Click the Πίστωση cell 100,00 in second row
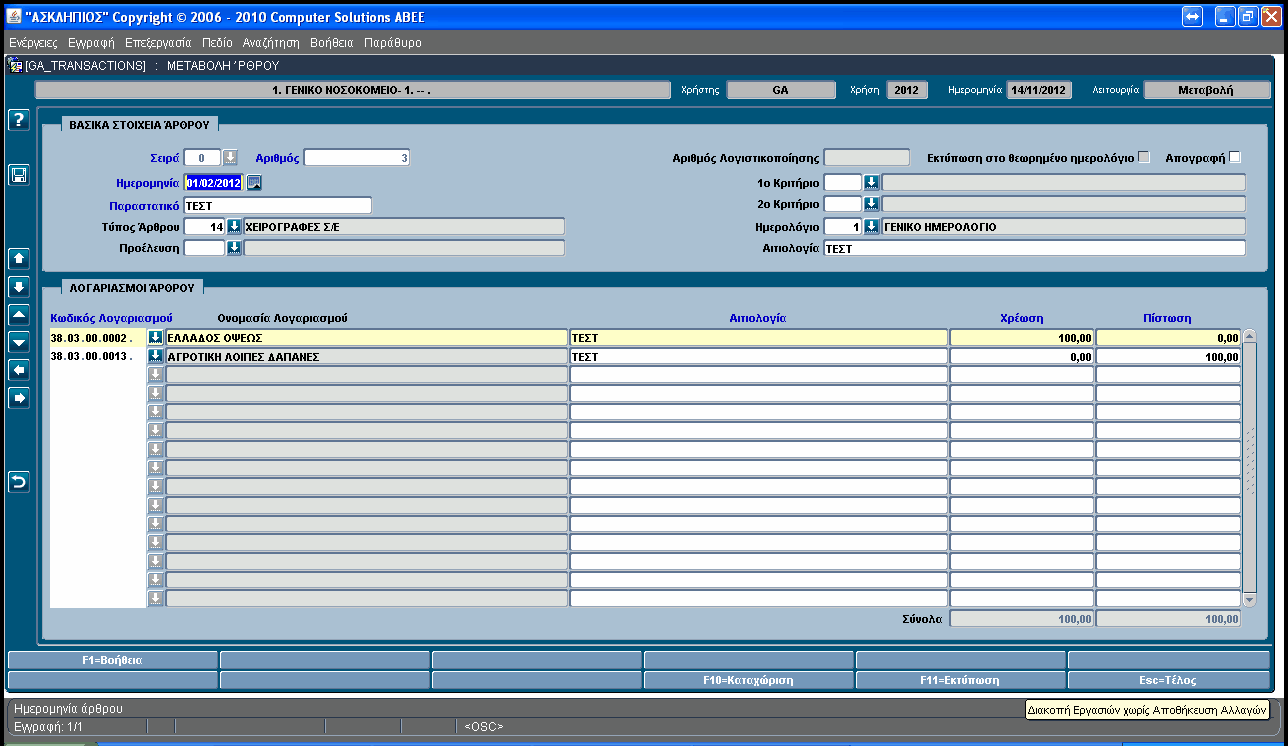Viewport: 1288px width, 746px height. tap(1168, 356)
